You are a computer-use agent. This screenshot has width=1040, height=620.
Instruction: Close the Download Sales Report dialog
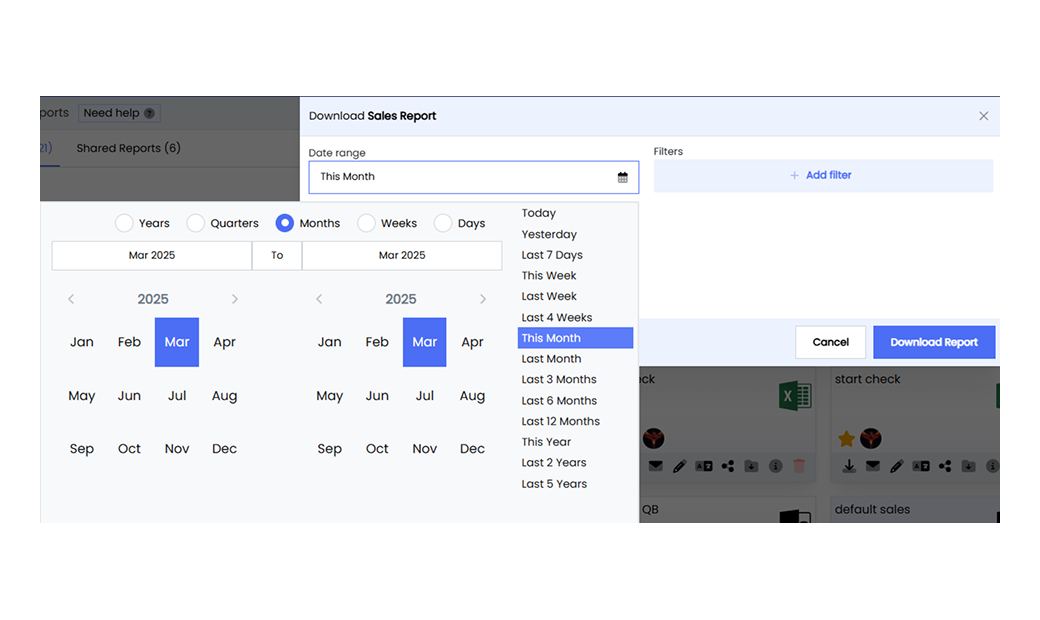click(x=984, y=116)
